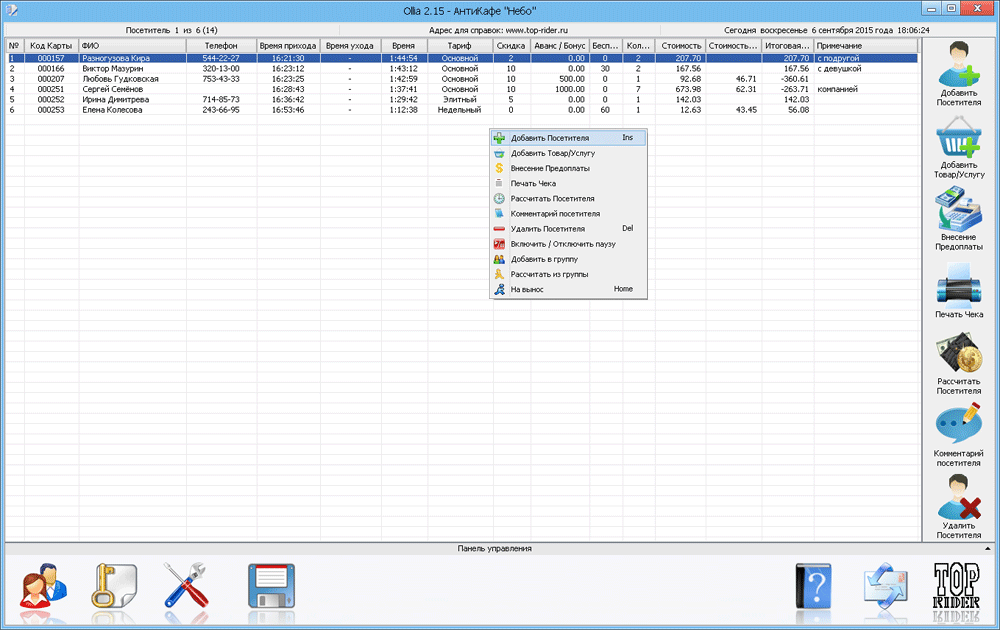
Task: Click the компанией note cell
Action: [865, 89]
